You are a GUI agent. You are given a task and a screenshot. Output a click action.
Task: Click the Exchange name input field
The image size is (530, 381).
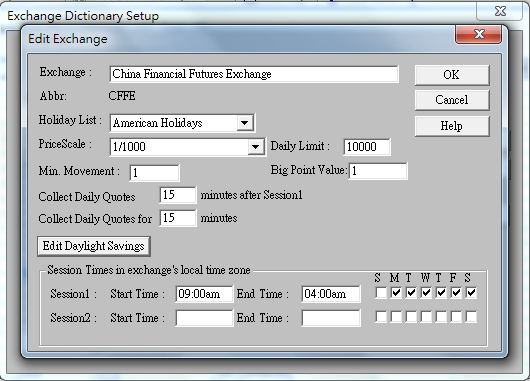point(254,74)
